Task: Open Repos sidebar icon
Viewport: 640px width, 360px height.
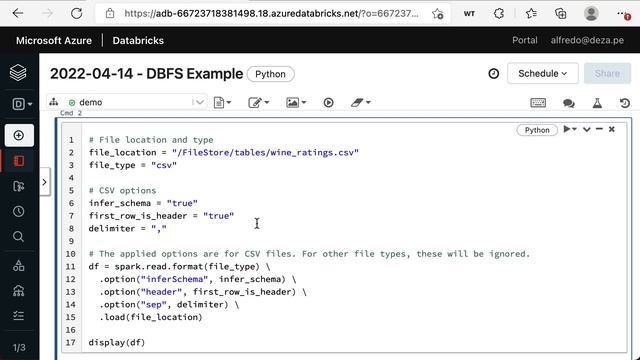Action: [x=19, y=187]
